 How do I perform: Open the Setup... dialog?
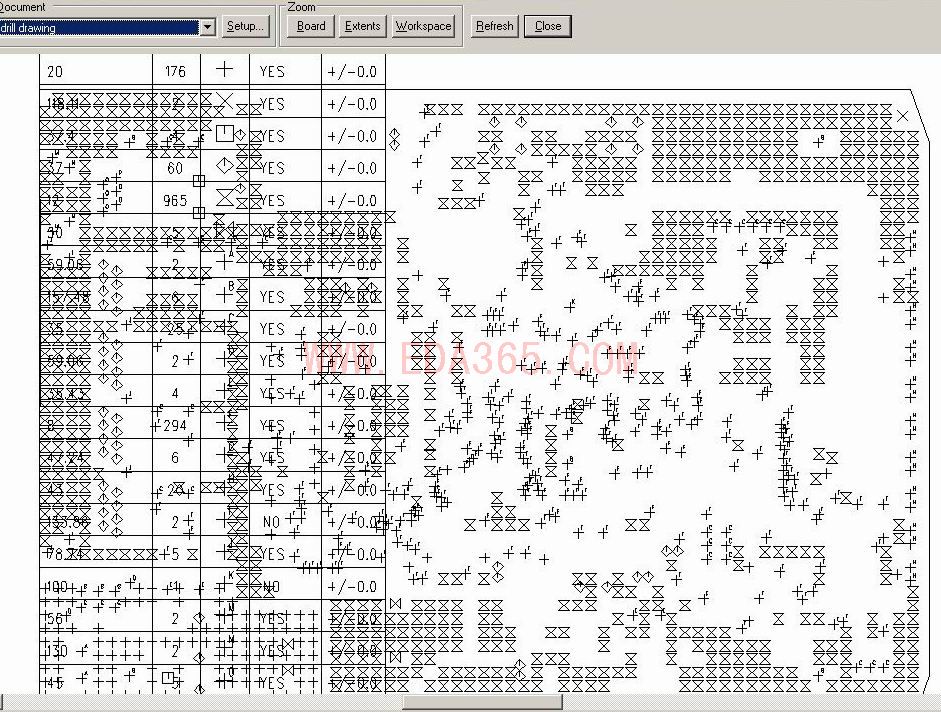point(245,26)
